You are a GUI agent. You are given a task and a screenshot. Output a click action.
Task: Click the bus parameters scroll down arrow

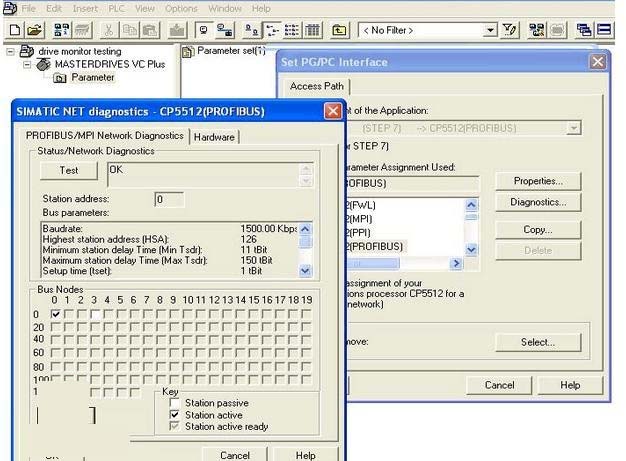point(305,271)
